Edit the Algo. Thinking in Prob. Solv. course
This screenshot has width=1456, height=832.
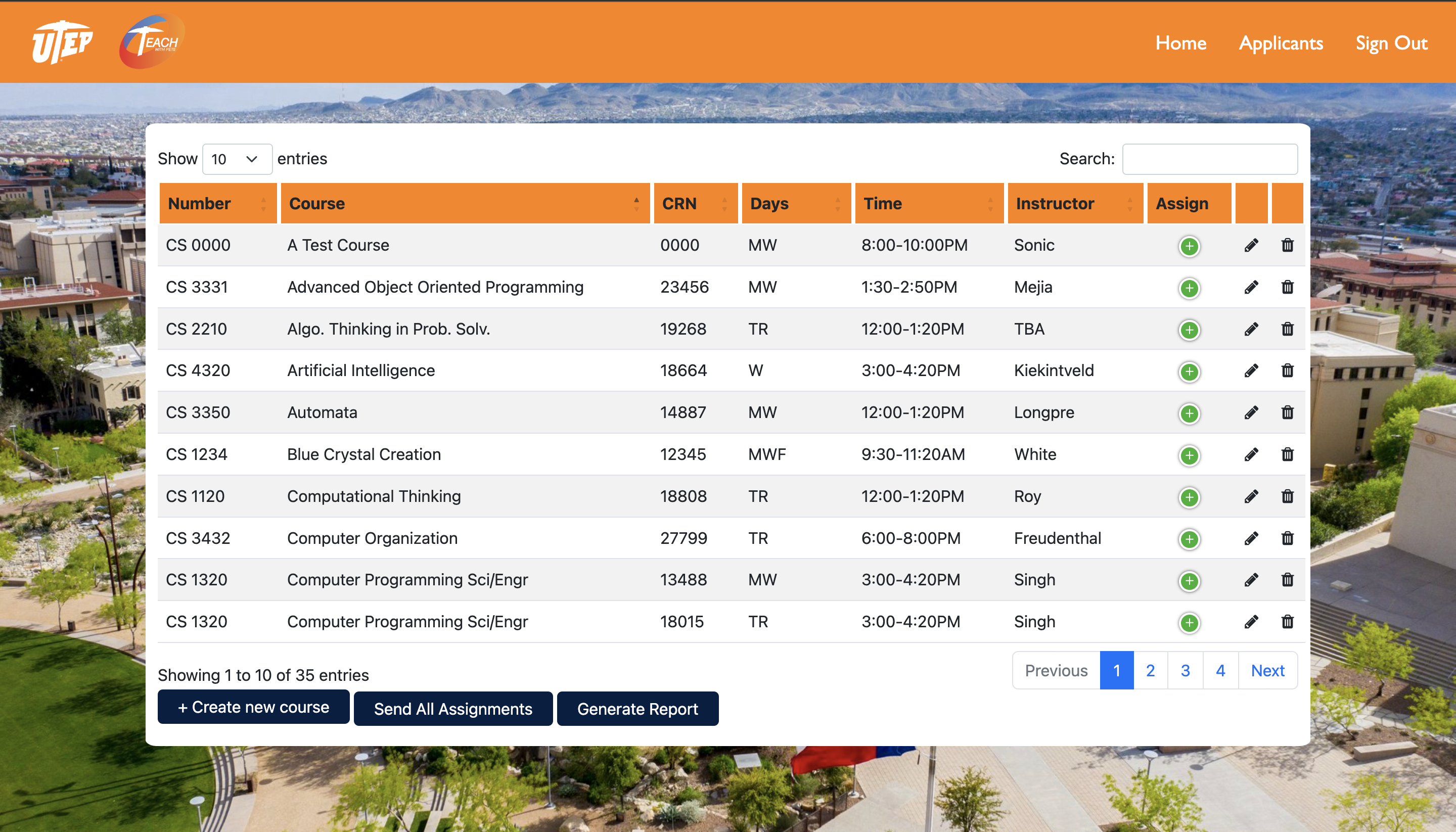[x=1251, y=329]
